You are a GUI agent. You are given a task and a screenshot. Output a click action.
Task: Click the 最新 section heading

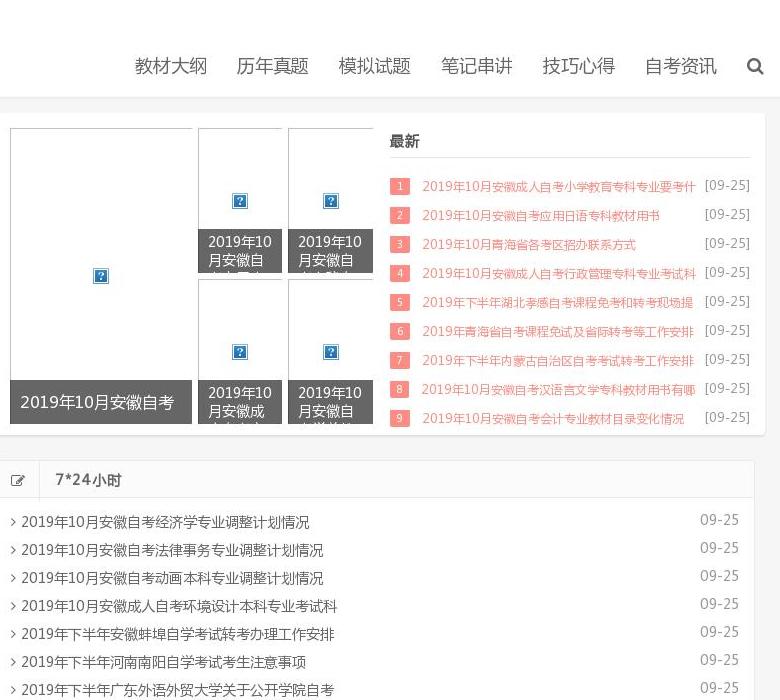(x=404, y=141)
